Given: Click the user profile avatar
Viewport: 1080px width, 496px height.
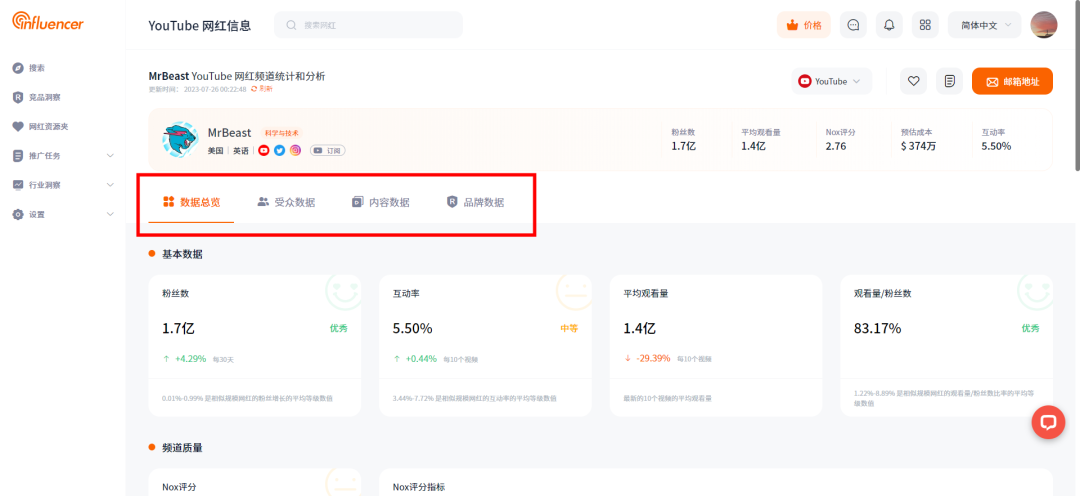Looking at the screenshot, I should (x=1044, y=25).
